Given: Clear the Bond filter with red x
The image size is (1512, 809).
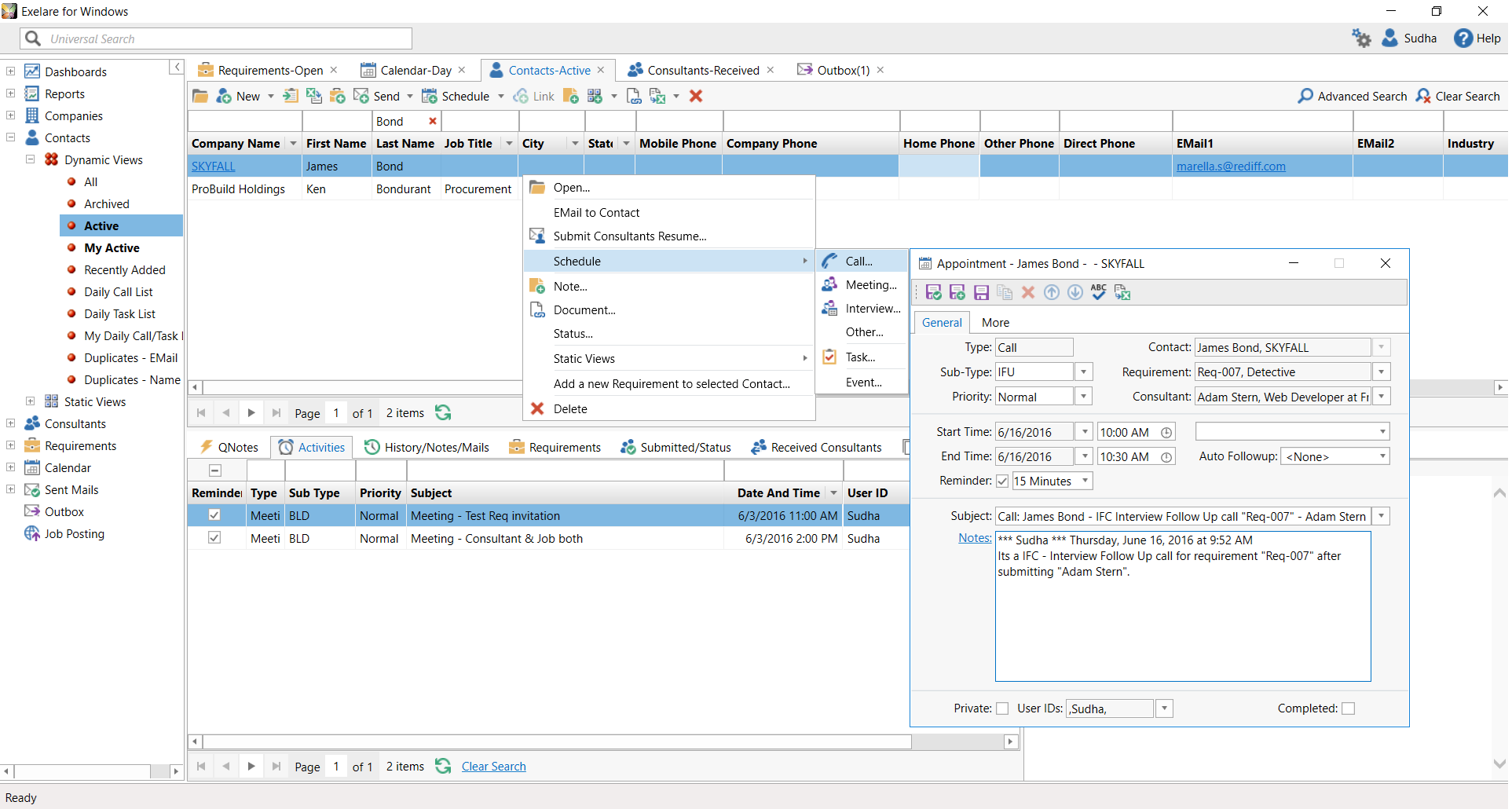Looking at the screenshot, I should tap(432, 121).
